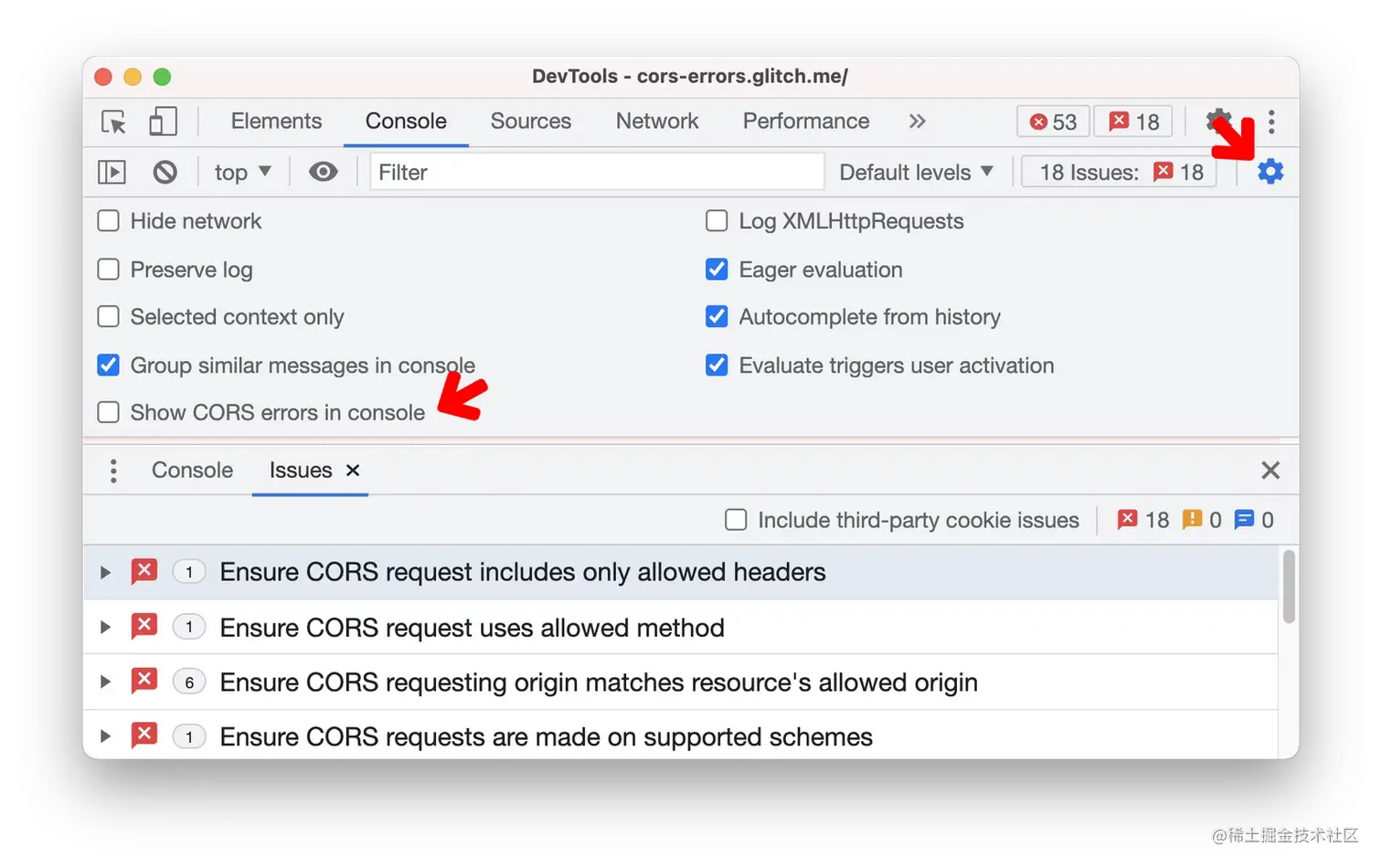The image size is (1382, 868).
Task: Enable Hide network checkbox
Action: (x=109, y=221)
